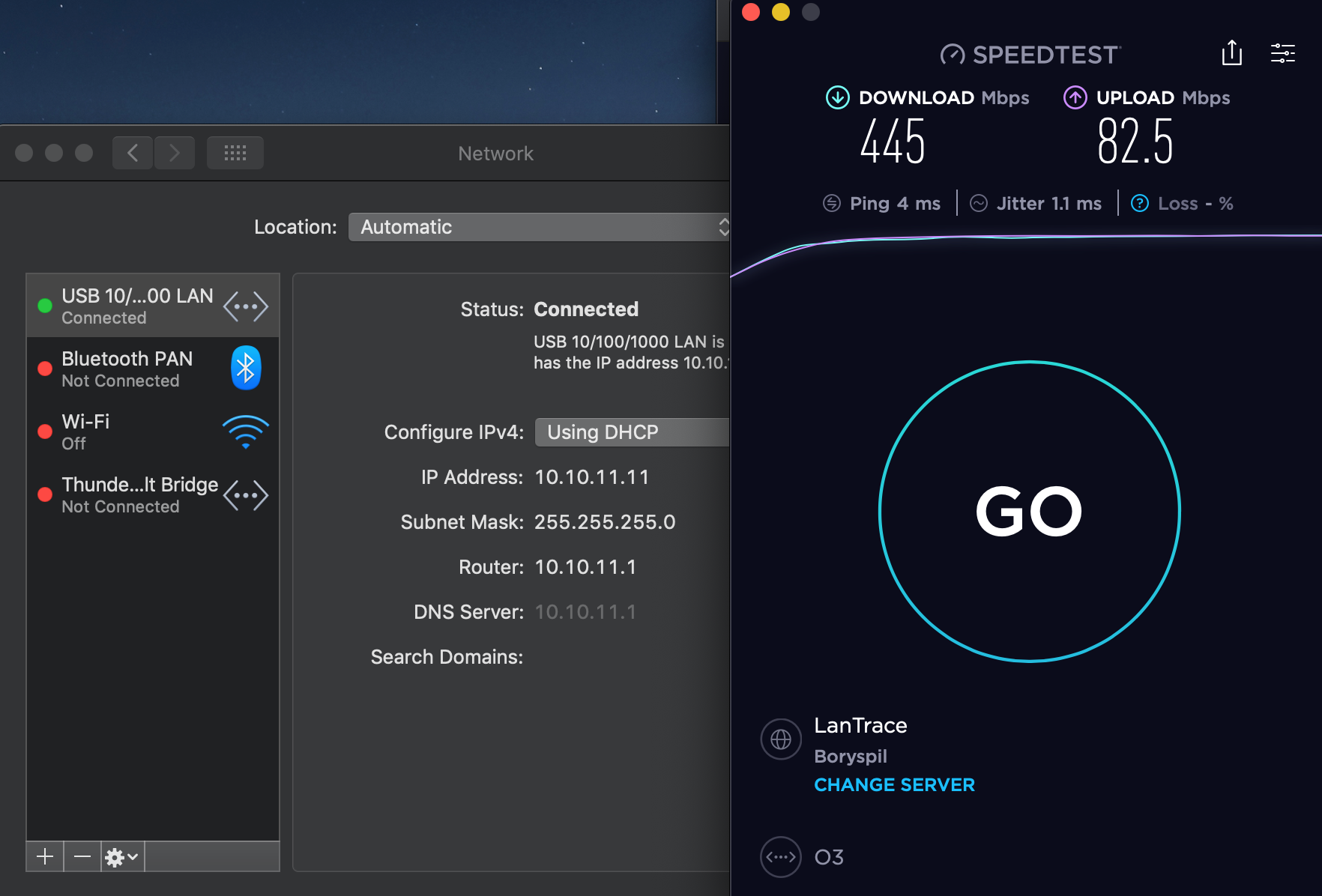Select the Bluetooth PAN service
Screen dimensions: 1322x896
point(153,369)
